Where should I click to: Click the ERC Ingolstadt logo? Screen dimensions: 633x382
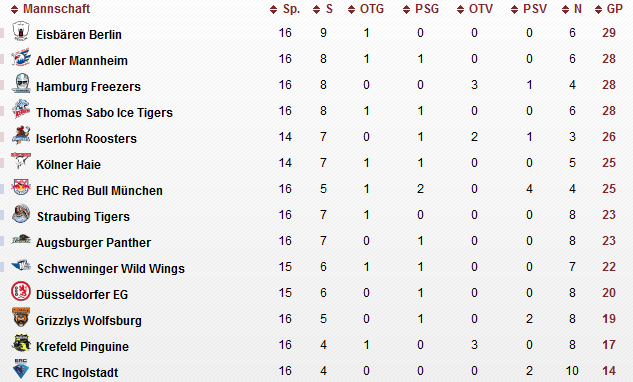(x=21, y=369)
